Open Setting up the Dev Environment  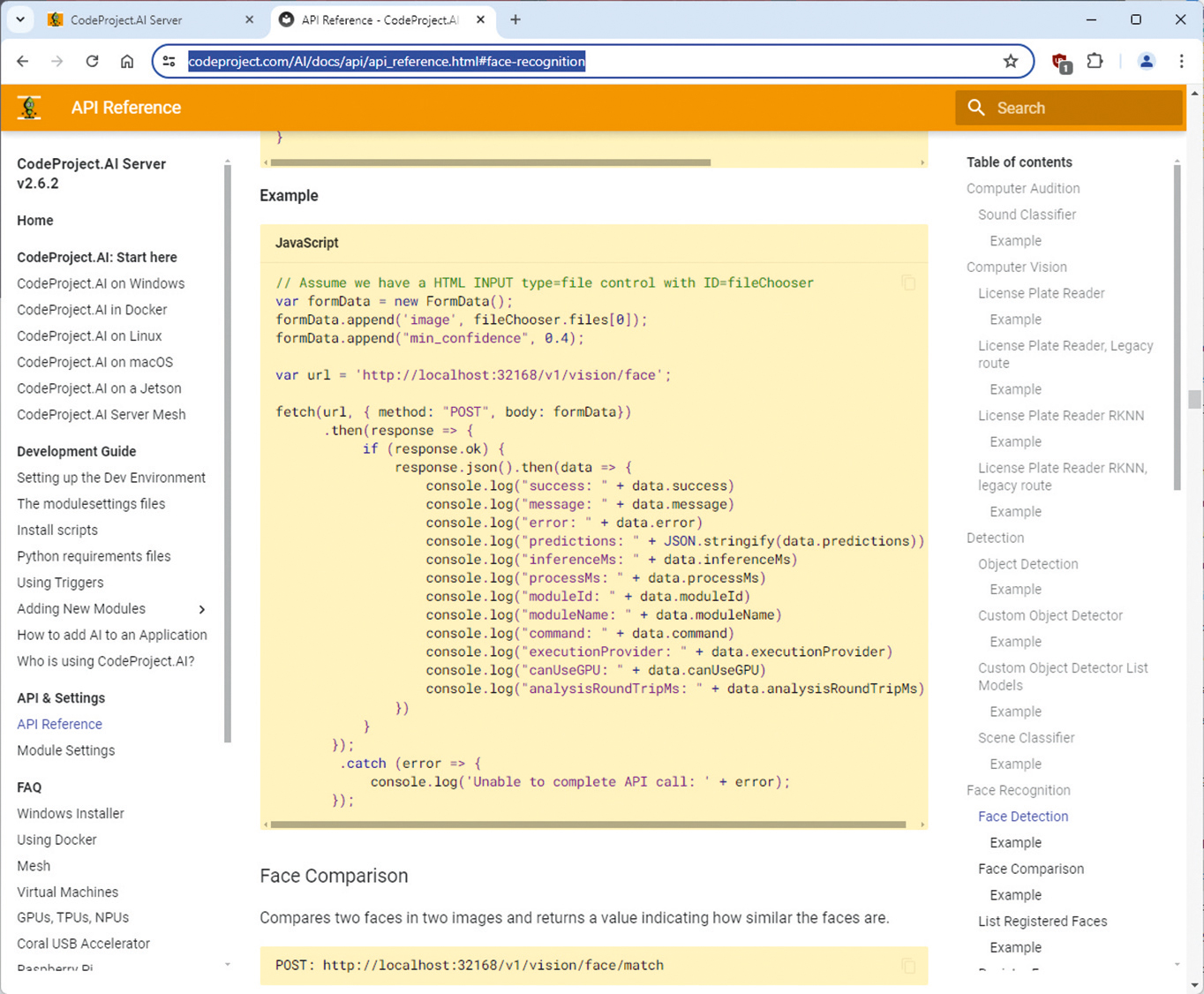[x=111, y=478]
